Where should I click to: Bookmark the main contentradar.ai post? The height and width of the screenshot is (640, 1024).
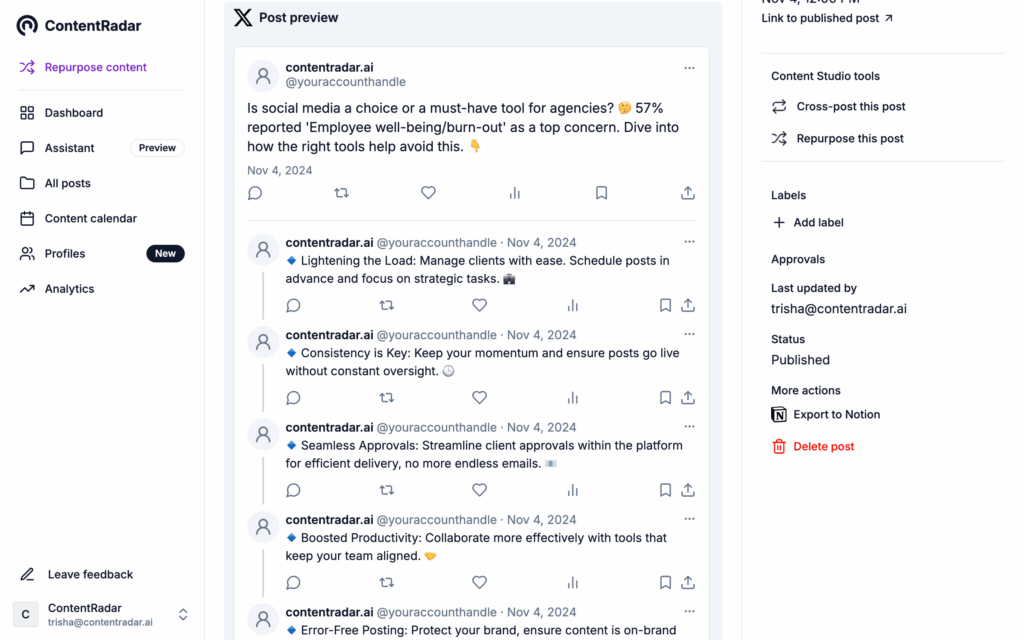pyautogui.click(x=601, y=193)
